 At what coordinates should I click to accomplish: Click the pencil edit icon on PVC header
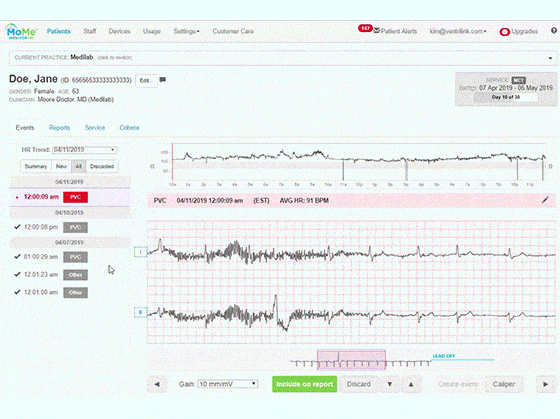pyautogui.click(x=545, y=200)
